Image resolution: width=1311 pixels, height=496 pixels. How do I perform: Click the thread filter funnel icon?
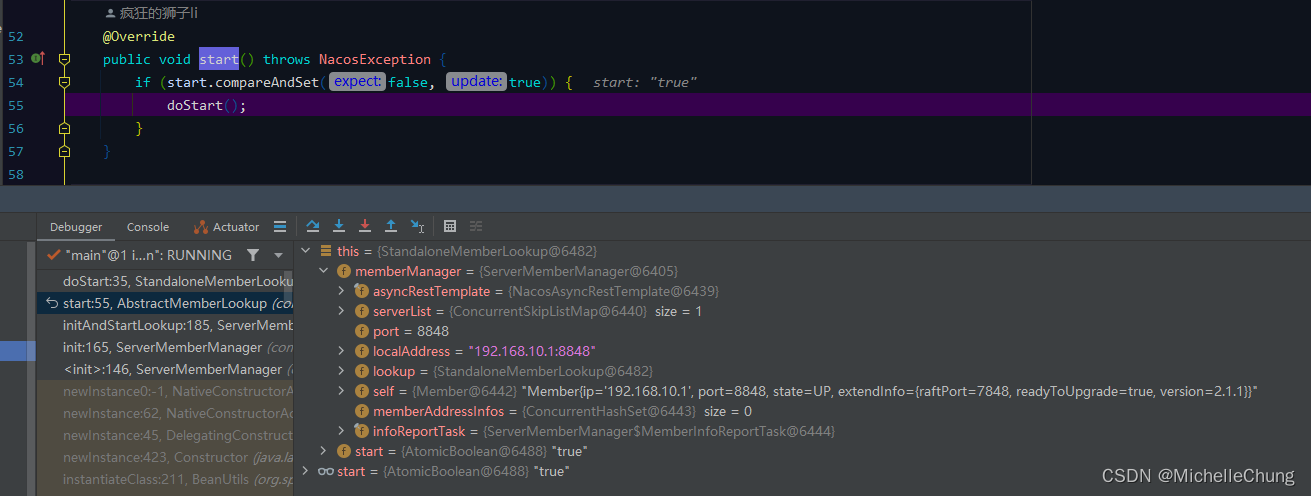tap(253, 255)
